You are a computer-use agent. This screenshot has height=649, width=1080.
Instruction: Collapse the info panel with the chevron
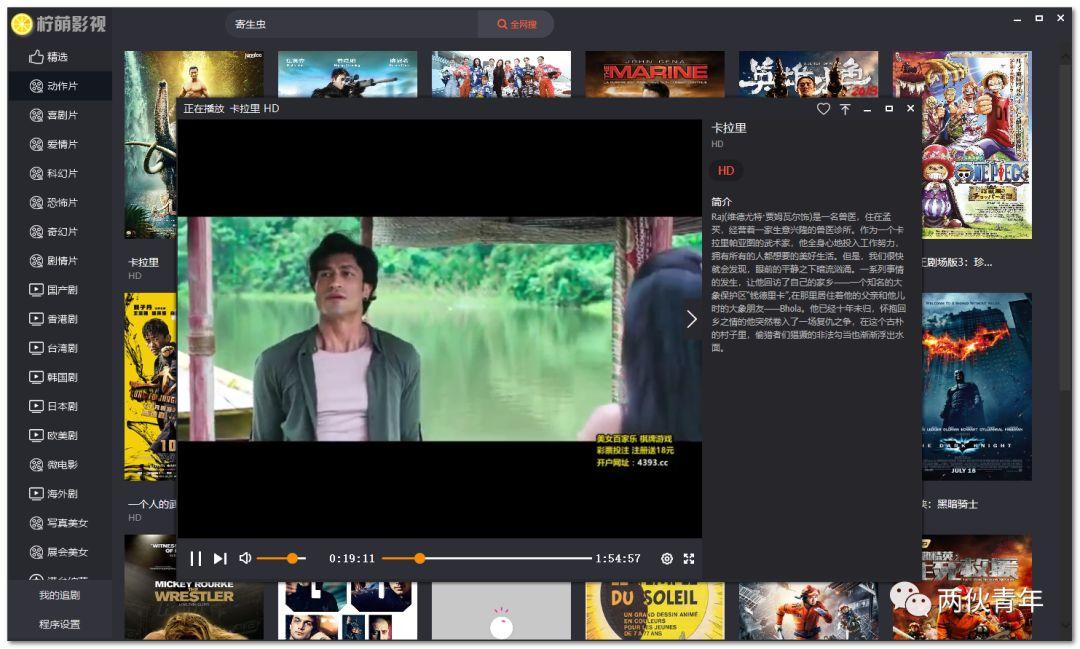(692, 319)
